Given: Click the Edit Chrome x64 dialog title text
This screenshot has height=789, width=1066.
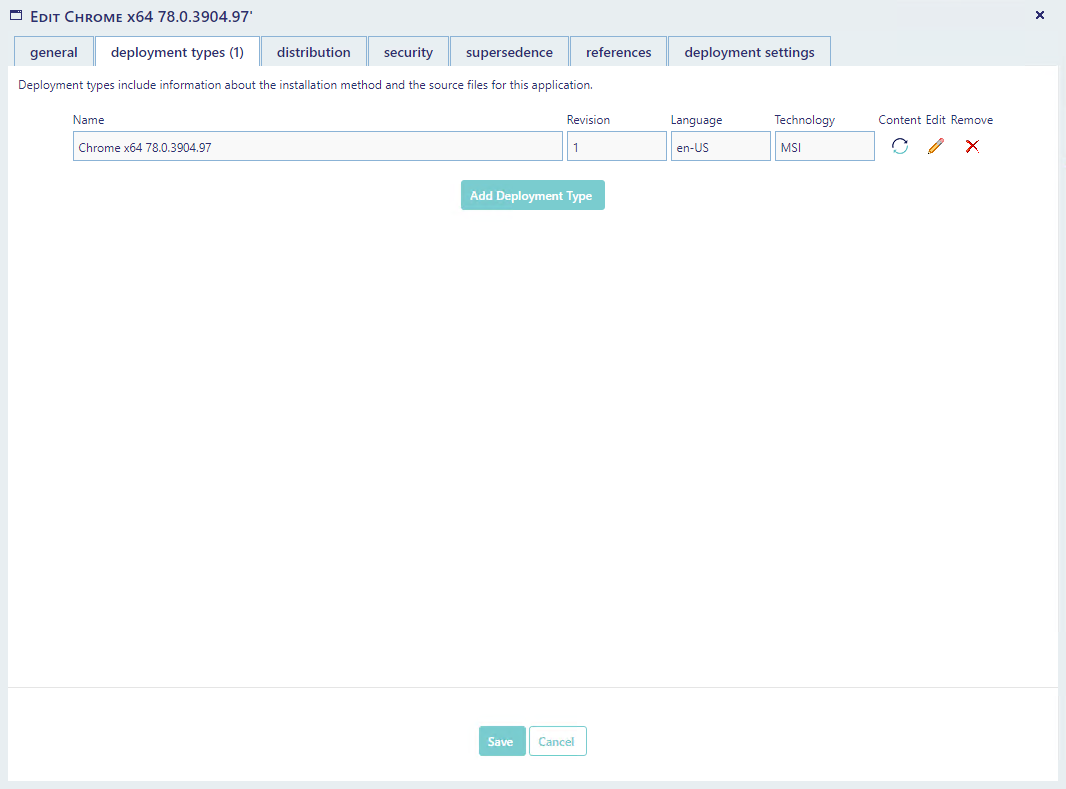Looking at the screenshot, I should point(141,17).
